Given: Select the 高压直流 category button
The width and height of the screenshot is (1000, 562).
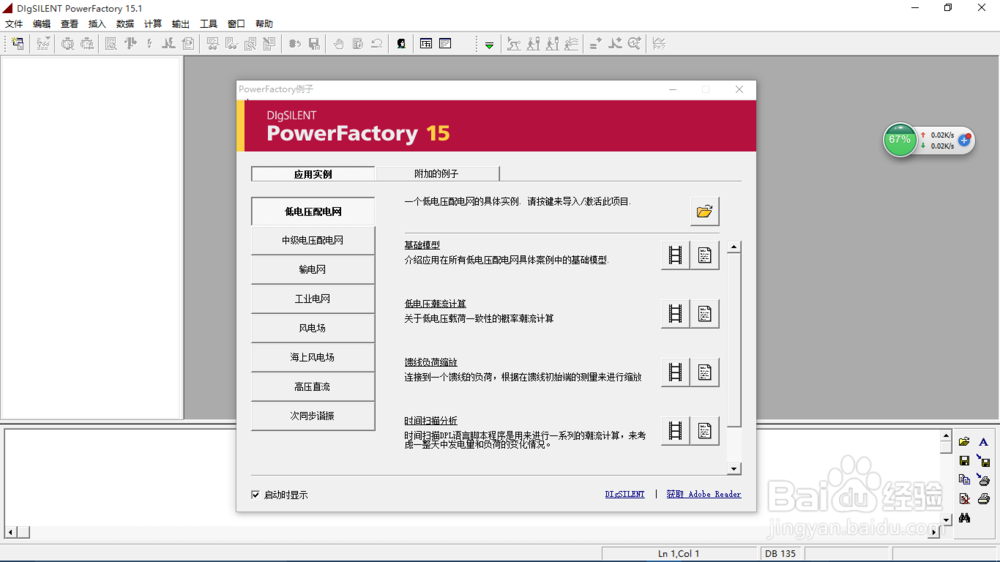Looking at the screenshot, I should click(313, 387).
